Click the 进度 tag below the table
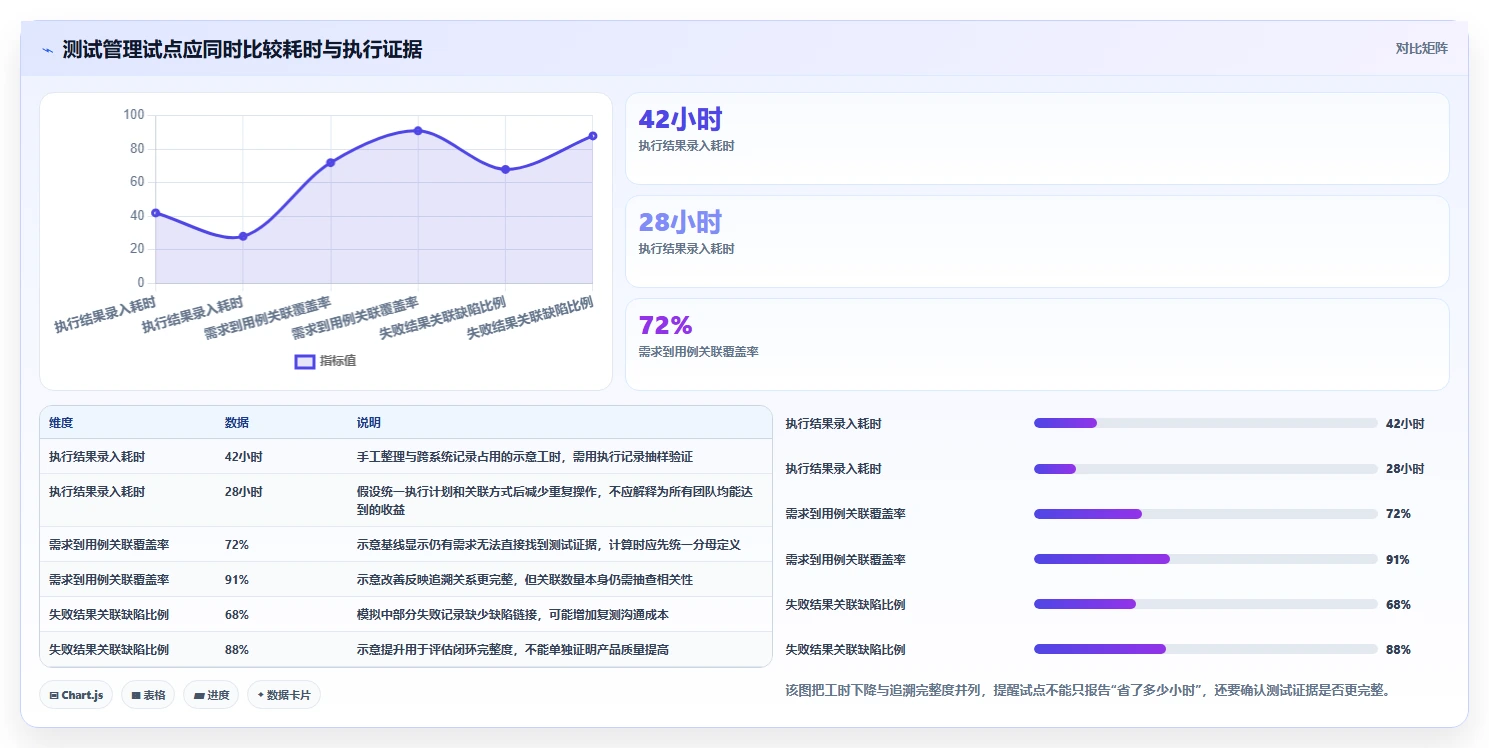The image size is (1489, 748). 211,695
